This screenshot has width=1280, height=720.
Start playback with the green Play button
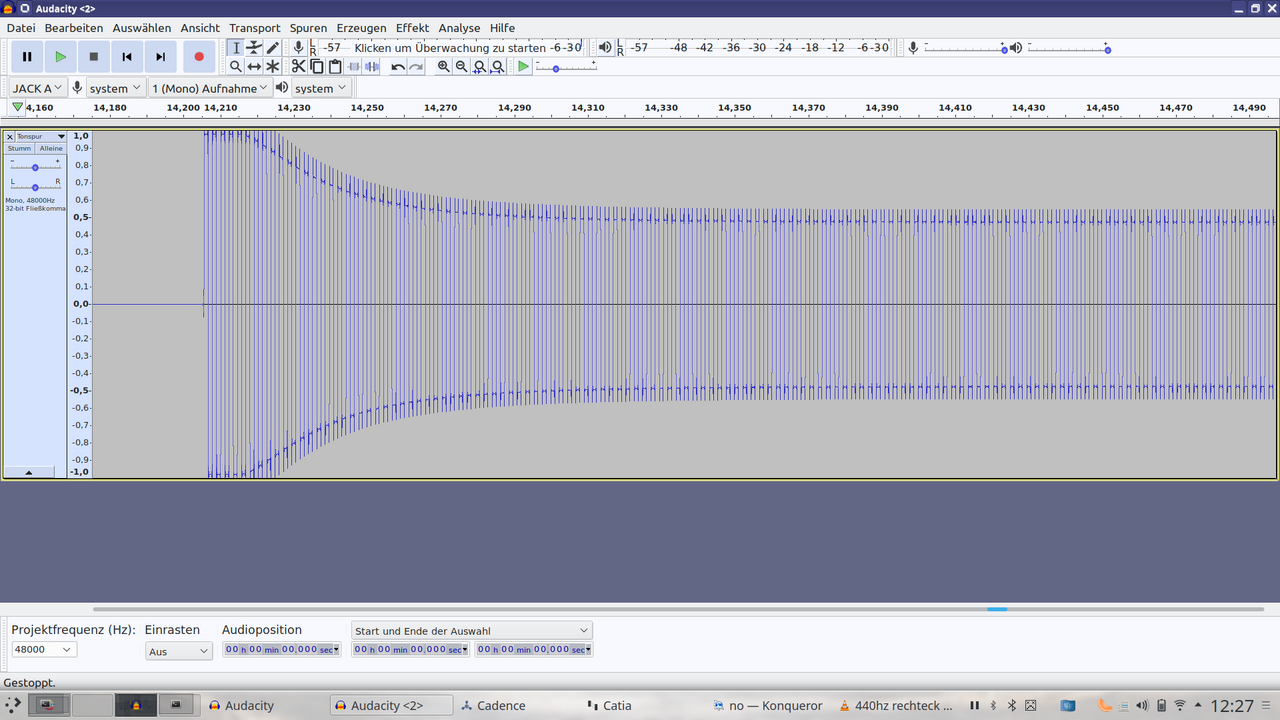(x=61, y=57)
